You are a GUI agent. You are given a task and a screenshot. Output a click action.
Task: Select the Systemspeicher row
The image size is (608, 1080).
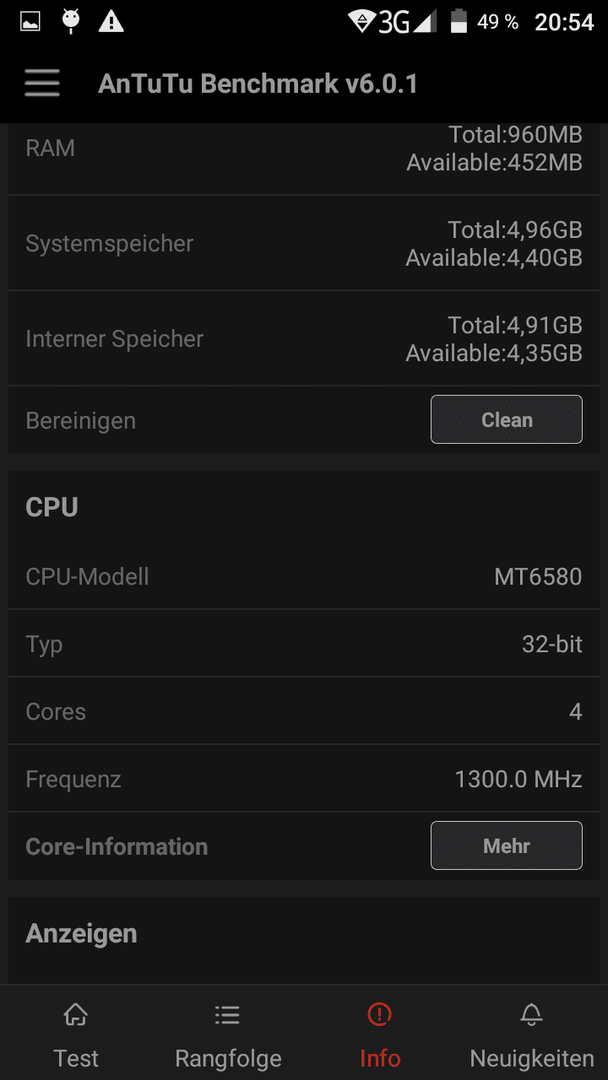[x=304, y=243]
